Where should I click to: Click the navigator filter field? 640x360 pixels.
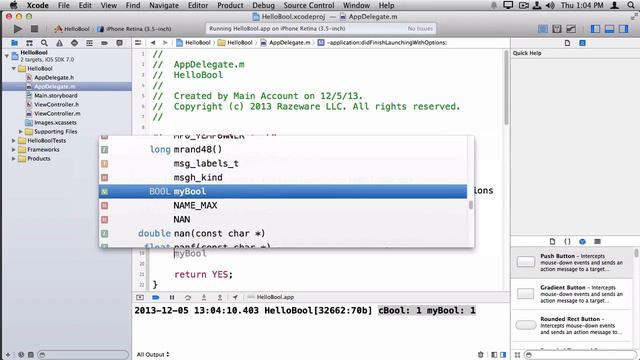pos(83,355)
